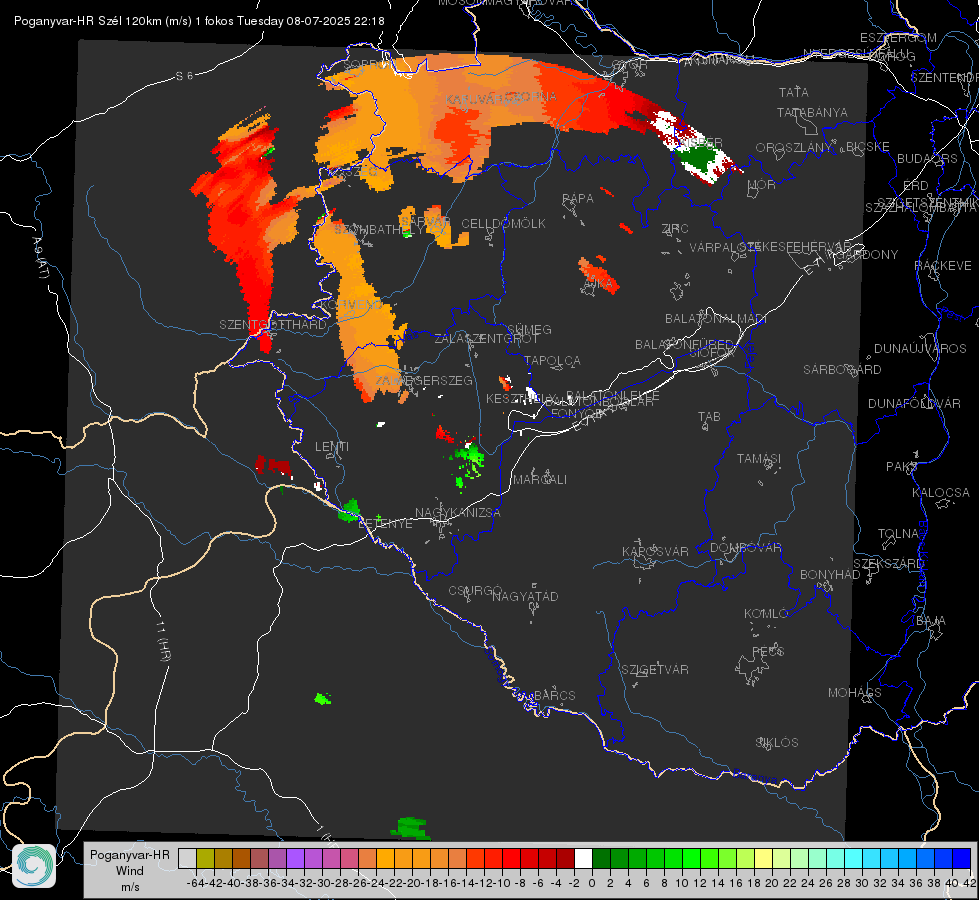This screenshot has width=979, height=900.
Task: Click the word Wind in the legend
Action: [x=130, y=871]
